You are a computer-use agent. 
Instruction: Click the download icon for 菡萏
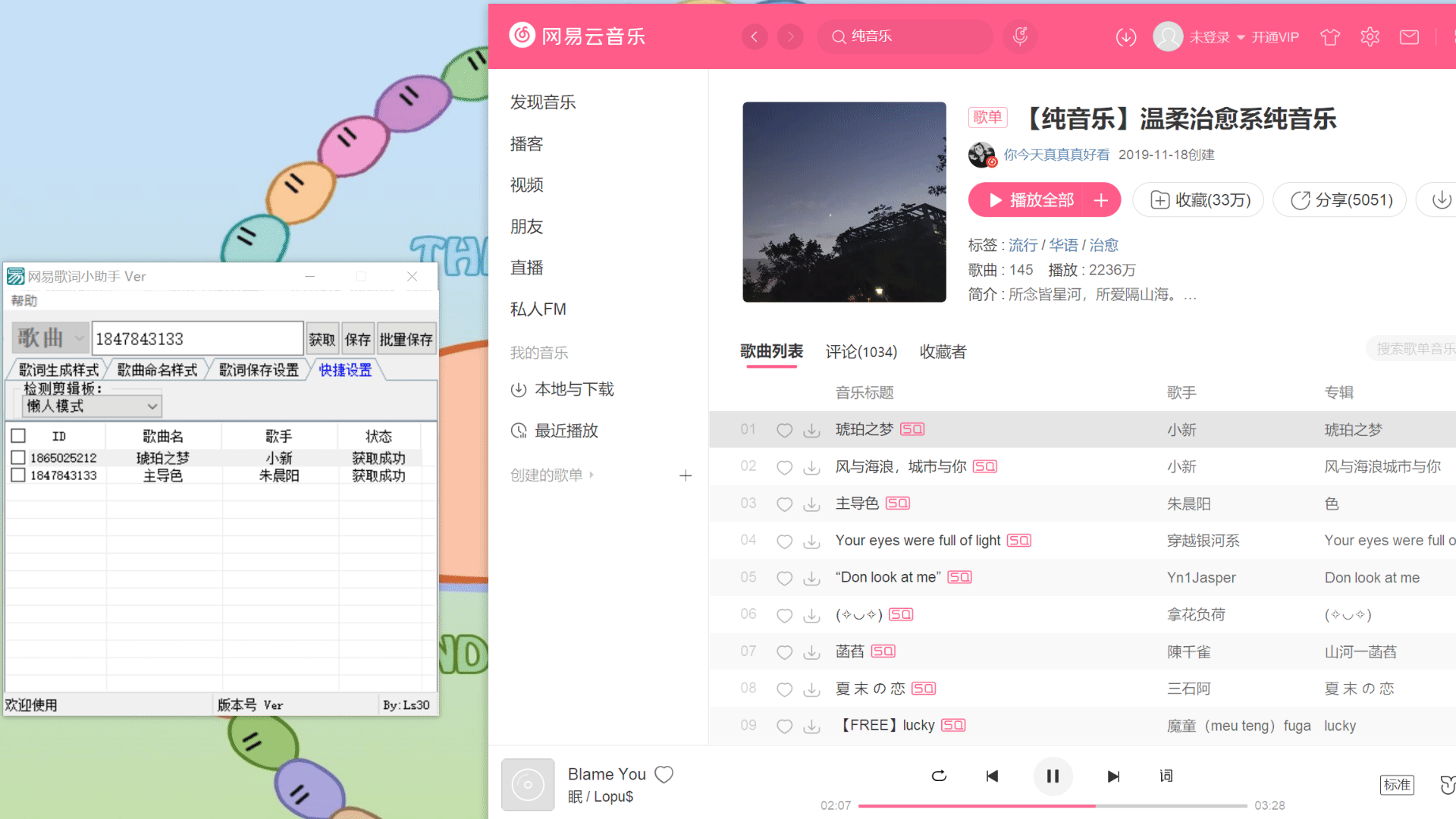(811, 652)
